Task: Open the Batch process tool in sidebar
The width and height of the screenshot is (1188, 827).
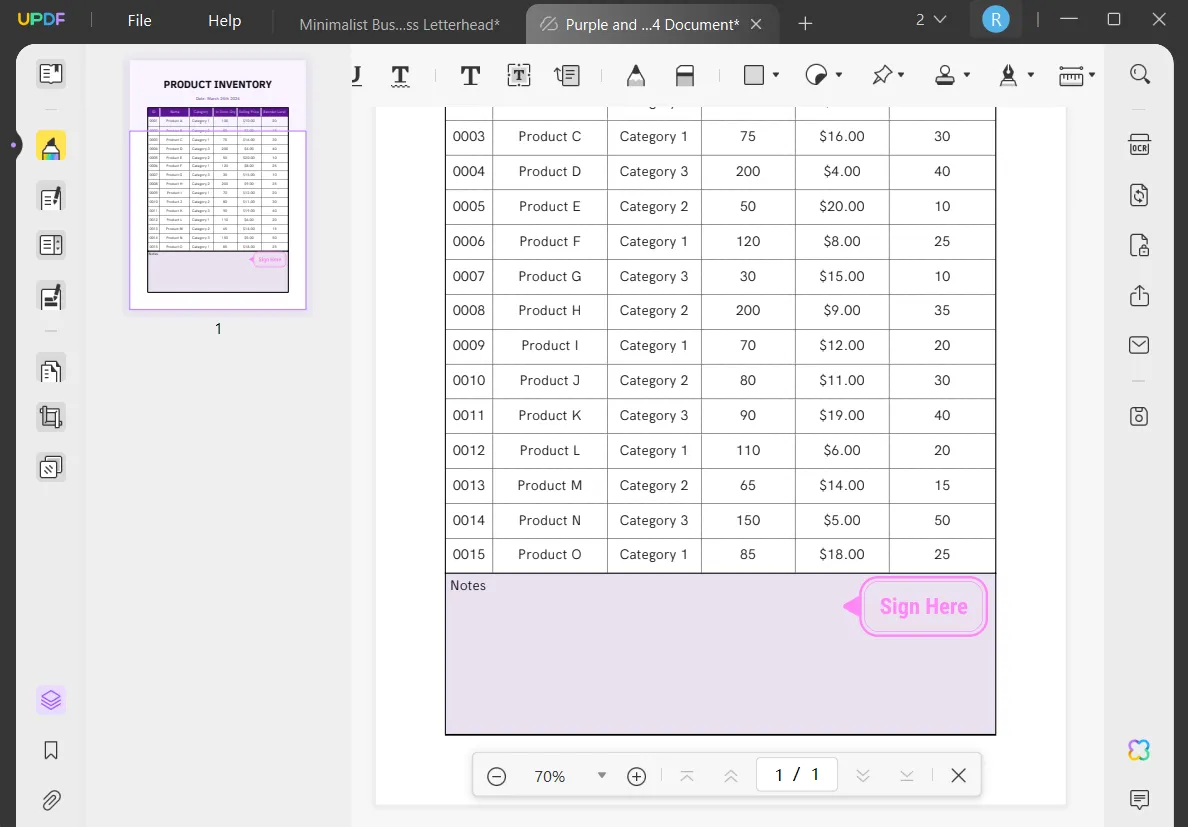Action: pos(51,468)
